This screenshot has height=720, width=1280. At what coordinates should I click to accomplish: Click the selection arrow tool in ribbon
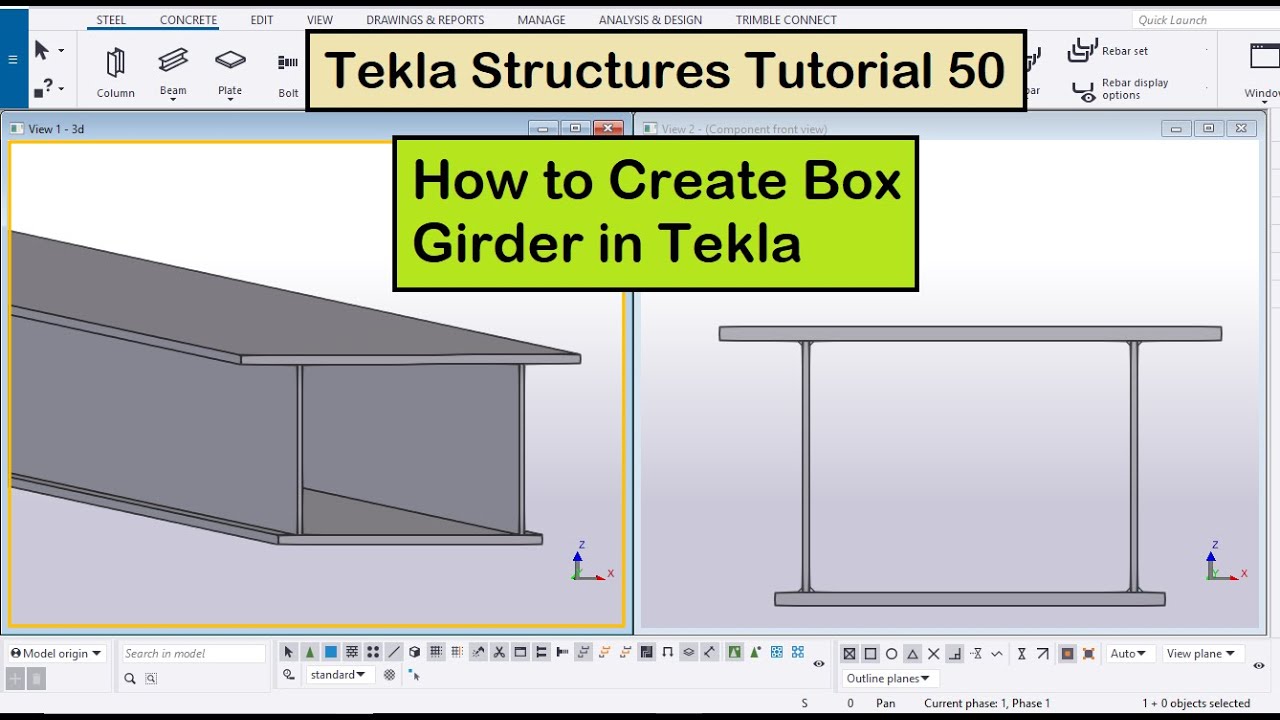(41, 50)
